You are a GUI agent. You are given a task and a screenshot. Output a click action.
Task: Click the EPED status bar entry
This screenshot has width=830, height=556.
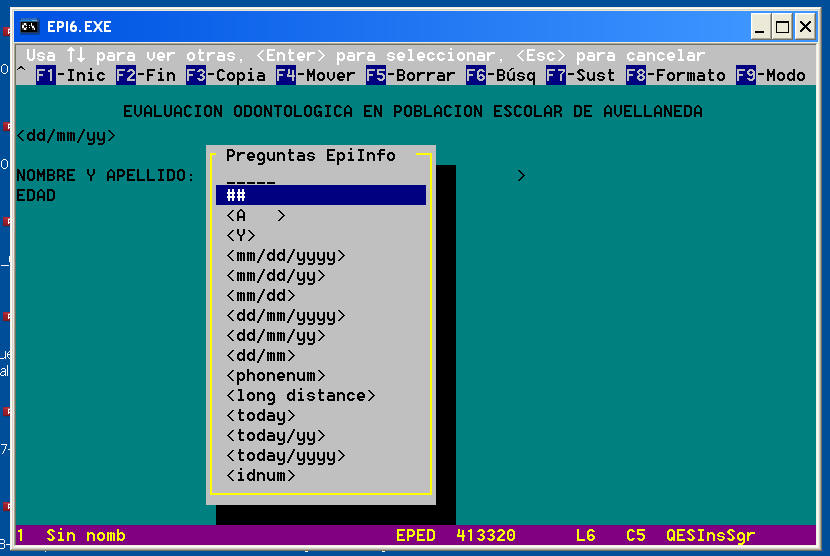point(416,535)
